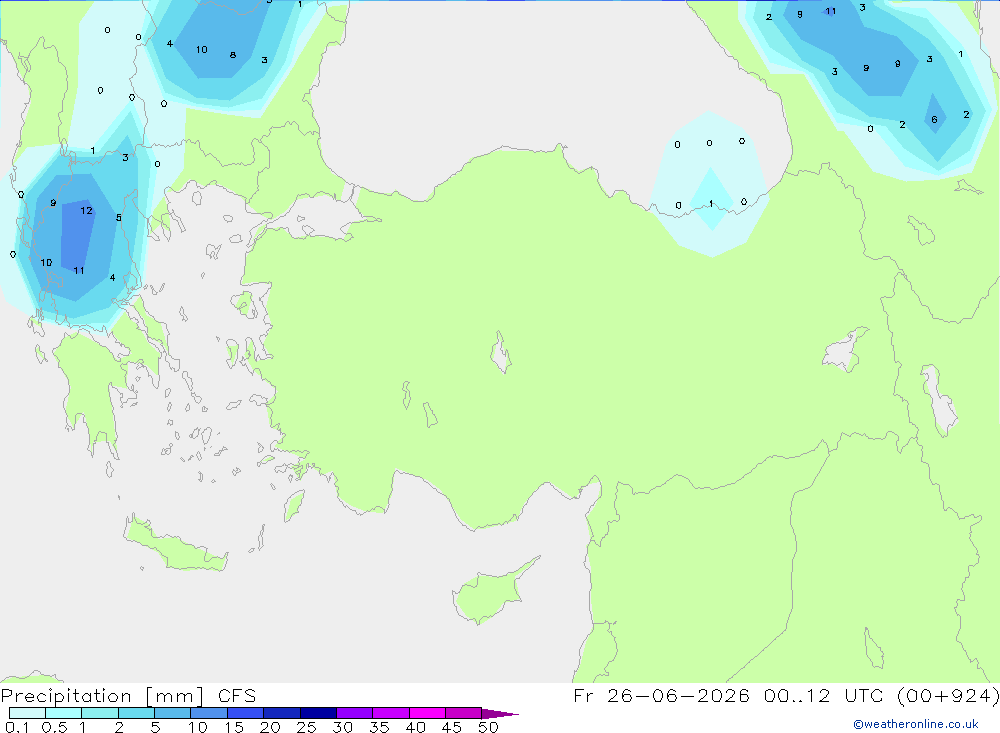Click the '8' precipitation value on the map

click(233, 55)
